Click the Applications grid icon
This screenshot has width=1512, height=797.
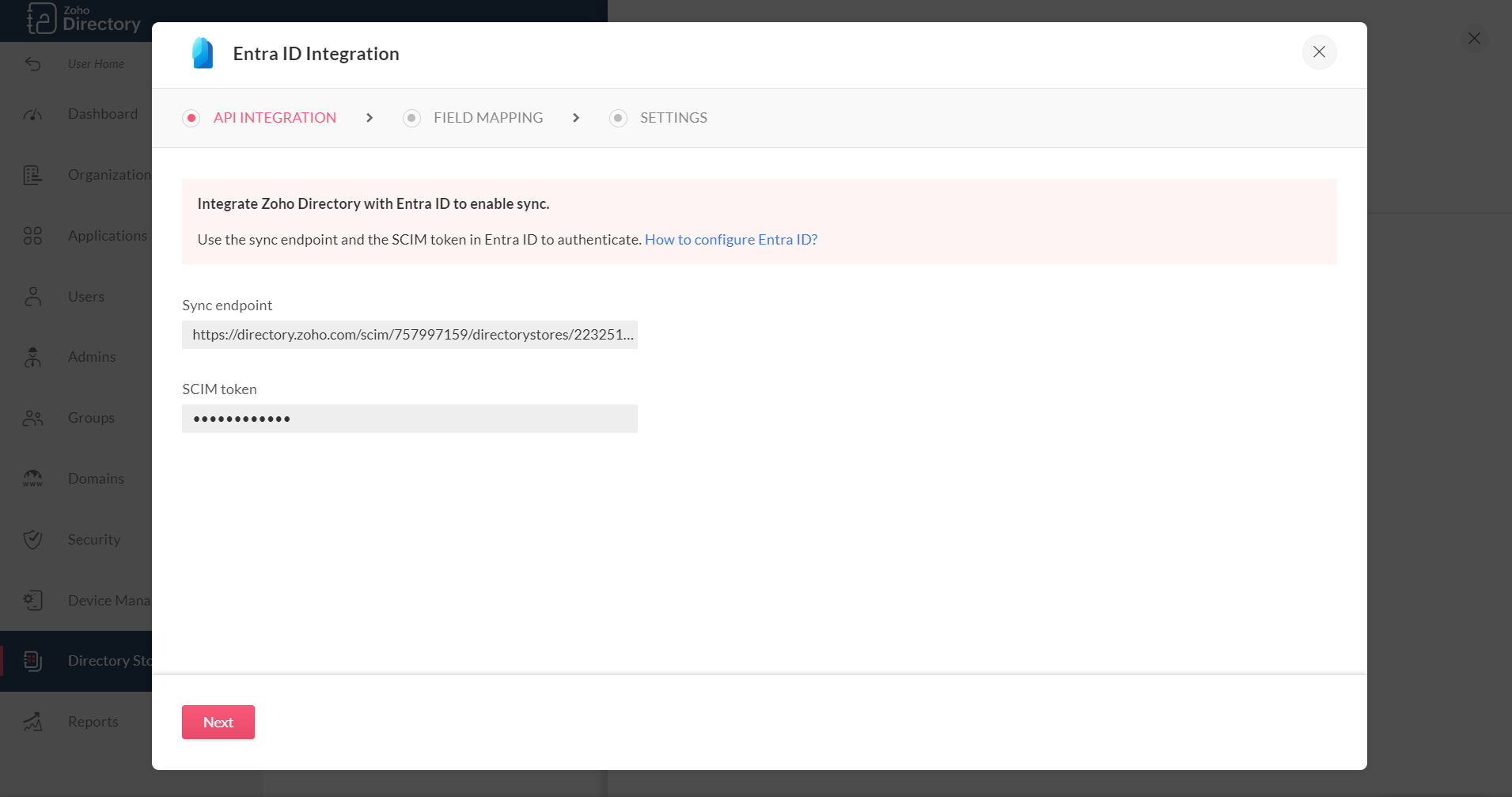pyautogui.click(x=32, y=236)
